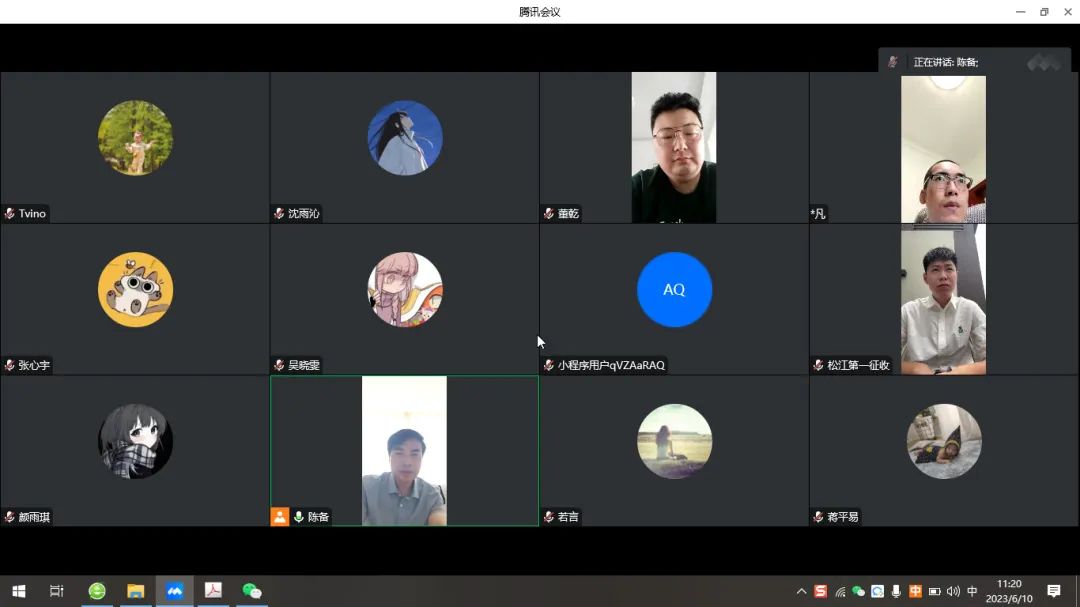Image resolution: width=1080 pixels, height=607 pixels.
Task: Switch the 中 input method indicator
Action: 972,591
